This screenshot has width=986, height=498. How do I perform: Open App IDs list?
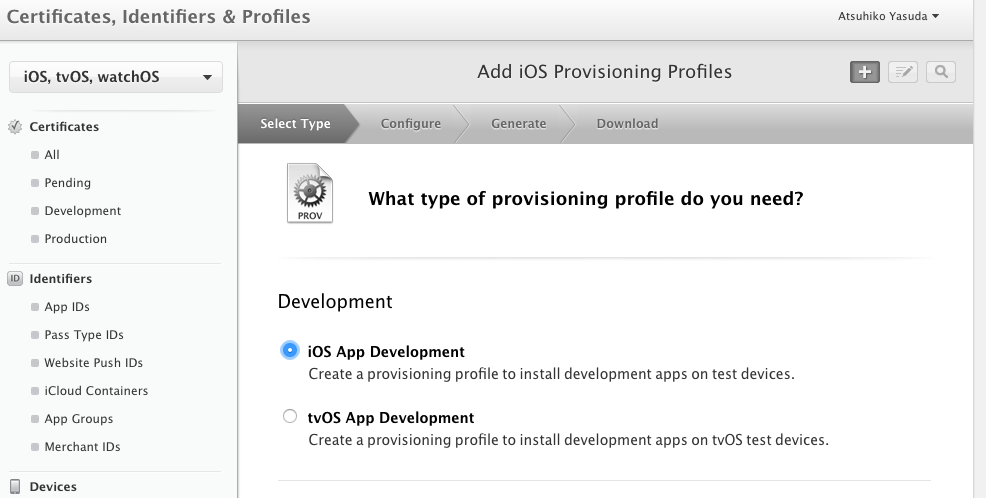point(67,307)
